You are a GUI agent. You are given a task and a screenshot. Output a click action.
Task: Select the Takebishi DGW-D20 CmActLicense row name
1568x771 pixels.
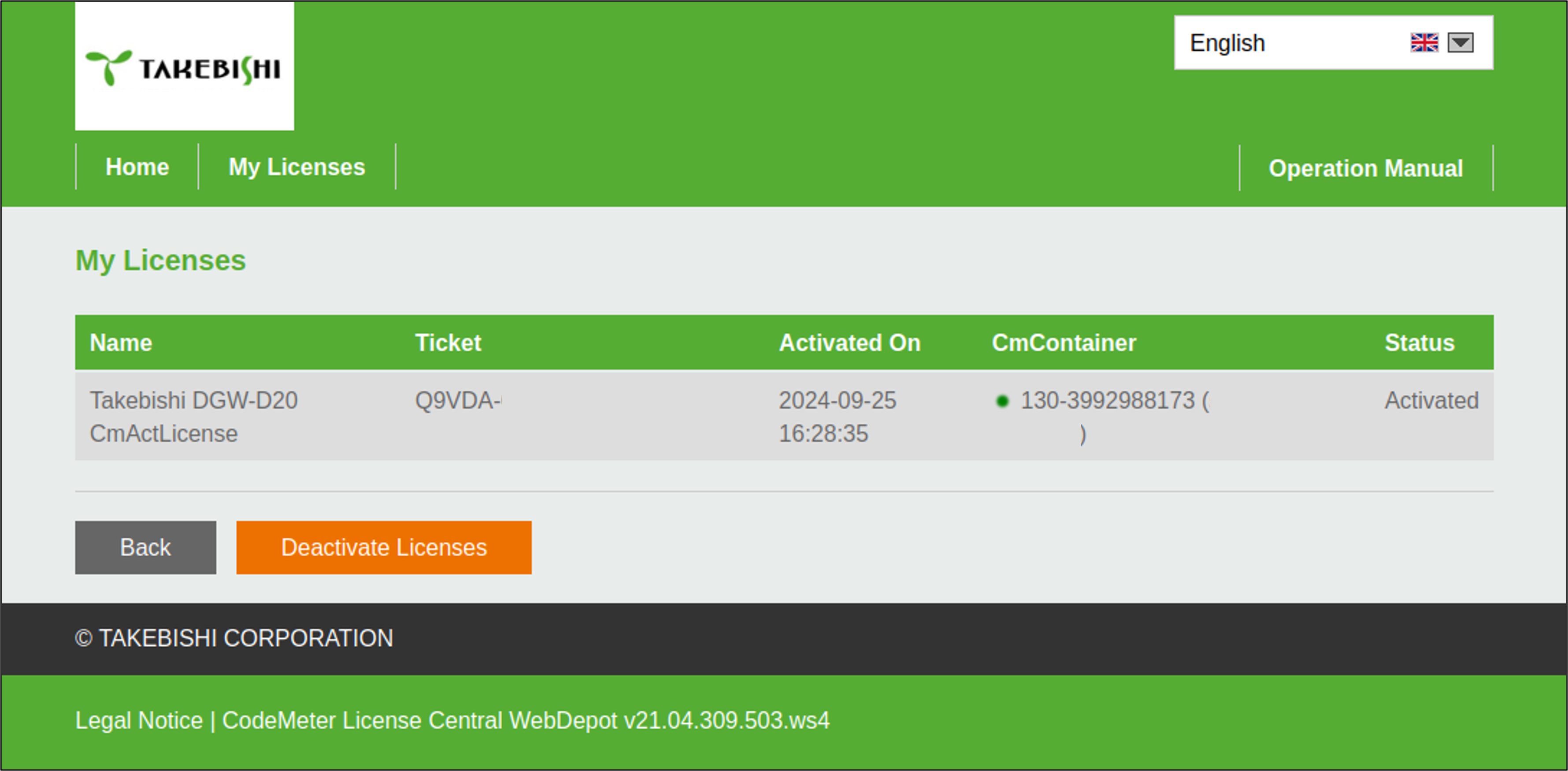coord(193,417)
